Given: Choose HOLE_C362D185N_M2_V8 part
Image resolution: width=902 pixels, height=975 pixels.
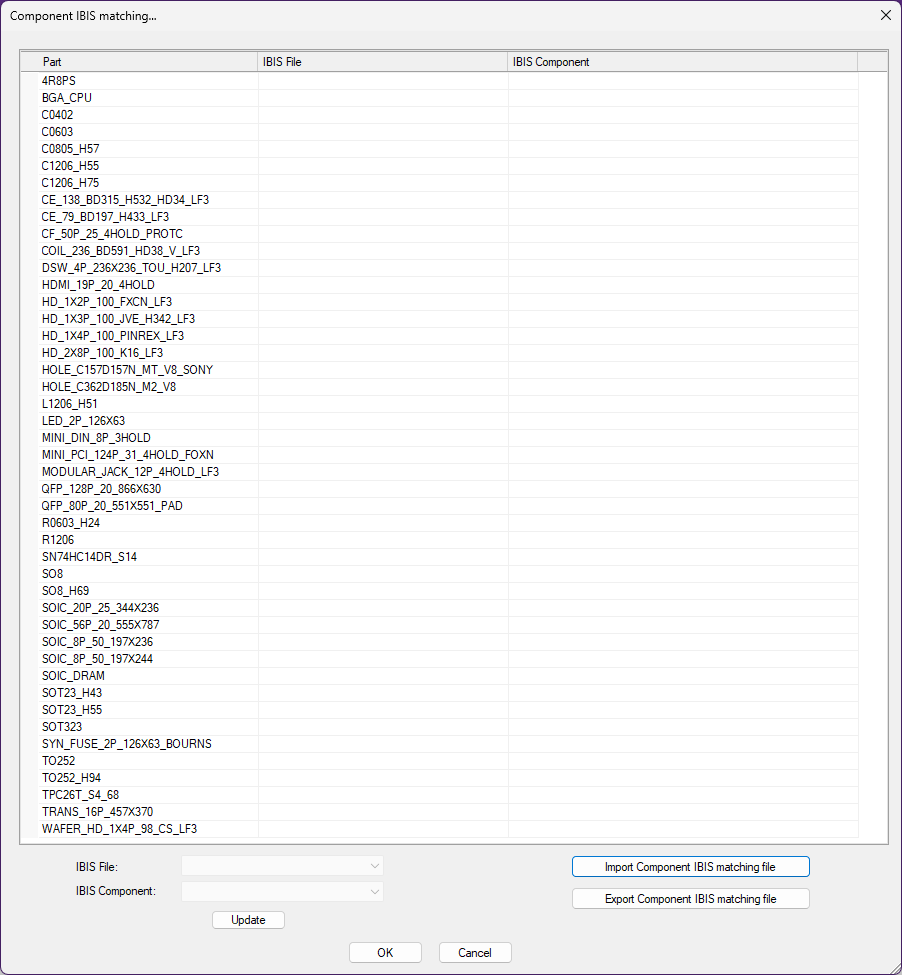Looking at the screenshot, I should [x=109, y=387].
